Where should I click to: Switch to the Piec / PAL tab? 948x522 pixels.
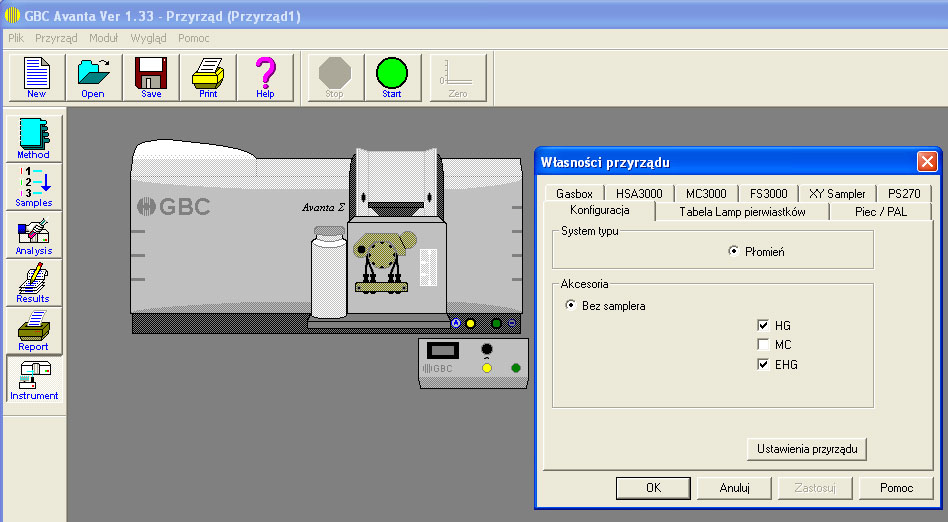coord(881,212)
